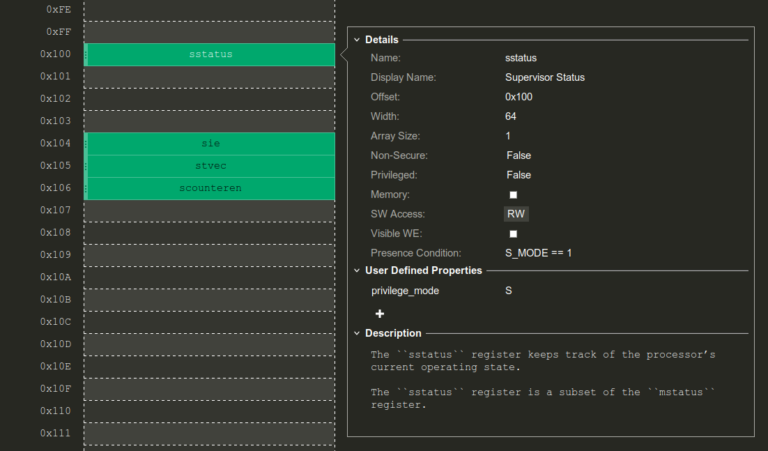The image size is (768, 451).
Task: Click the drag handle of sstatus register
Action: (86, 54)
